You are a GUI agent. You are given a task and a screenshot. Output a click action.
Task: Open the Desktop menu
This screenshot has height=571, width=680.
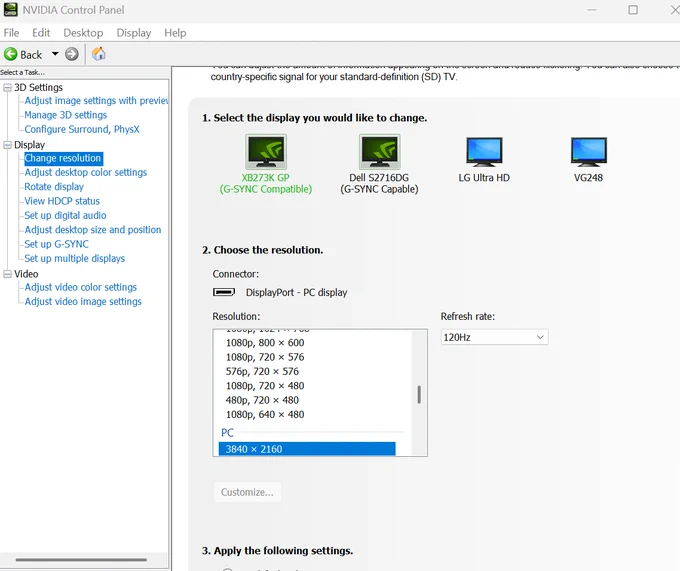83,33
